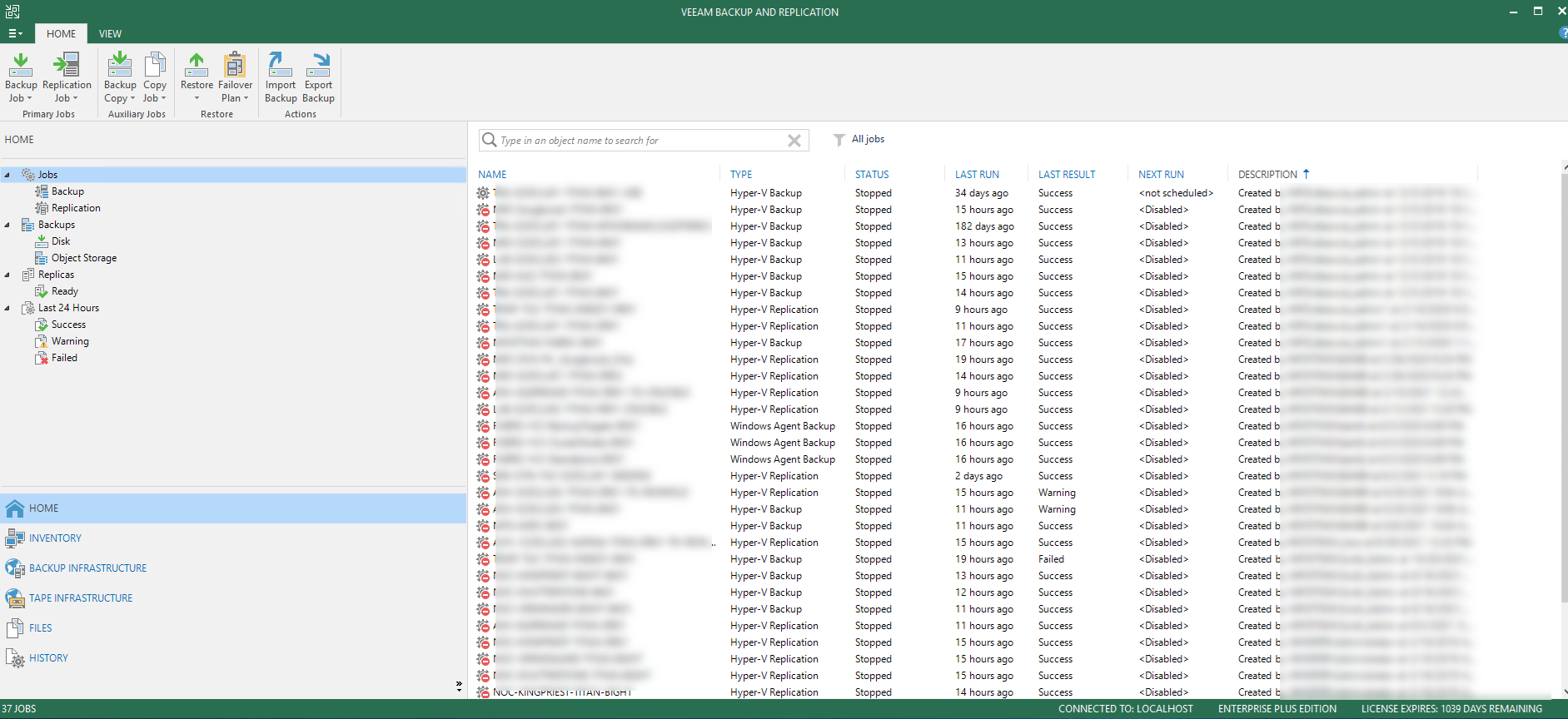1568x719 pixels.
Task: Open the main application menu dropdown
Action: (x=15, y=34)
